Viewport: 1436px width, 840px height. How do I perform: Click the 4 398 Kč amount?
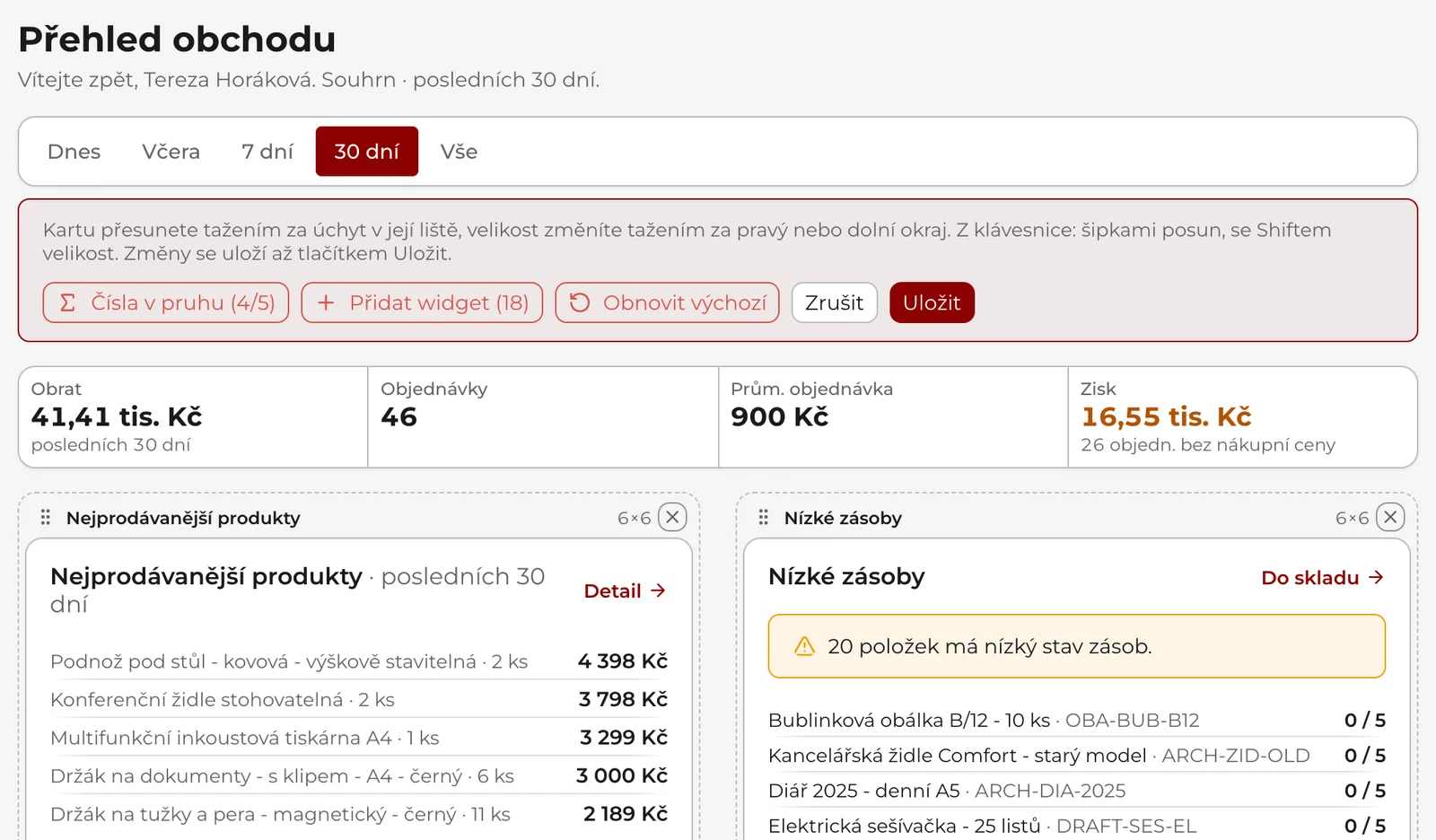623,661
